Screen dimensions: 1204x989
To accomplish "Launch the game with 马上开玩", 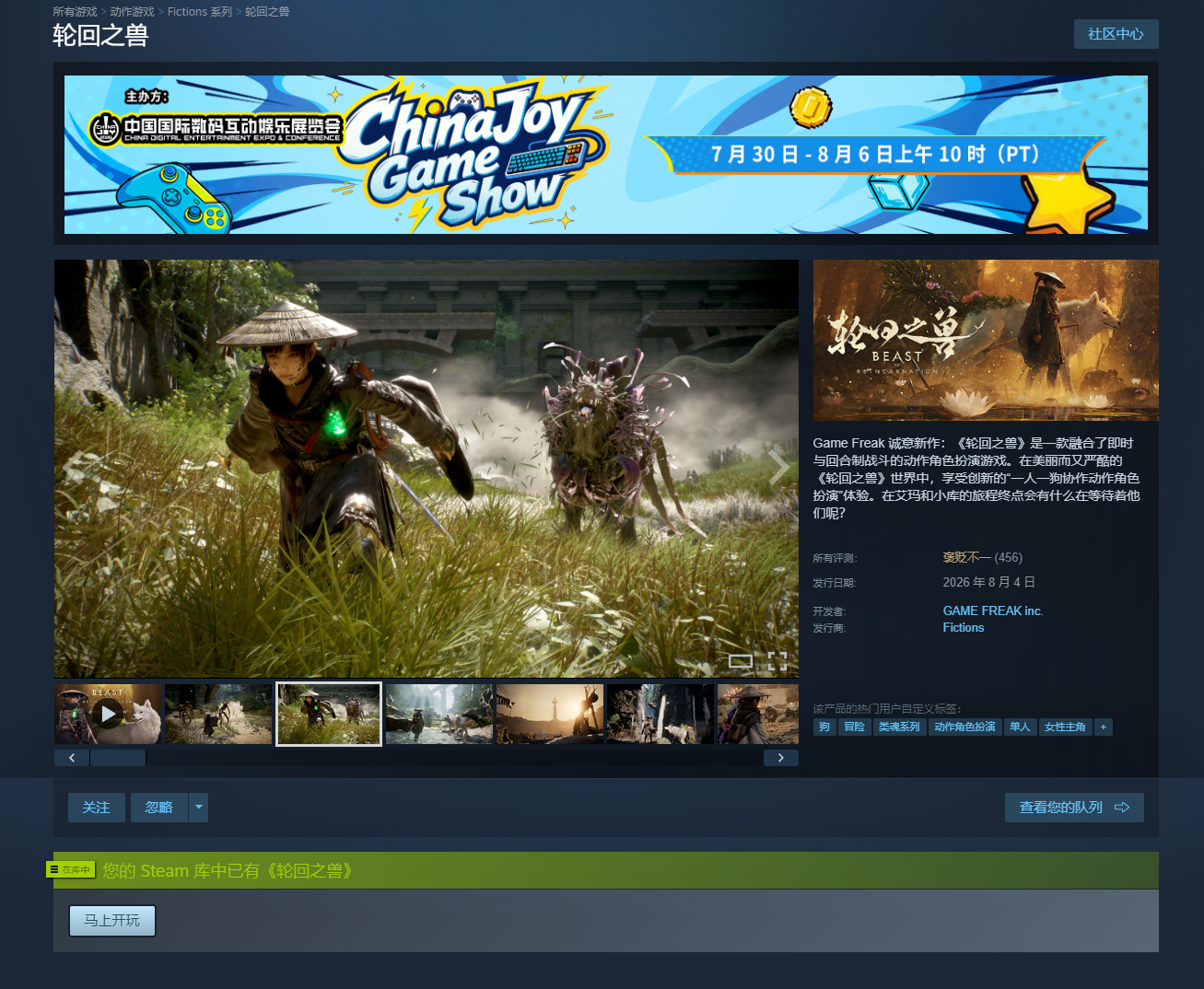I will (x=112, y=921).
